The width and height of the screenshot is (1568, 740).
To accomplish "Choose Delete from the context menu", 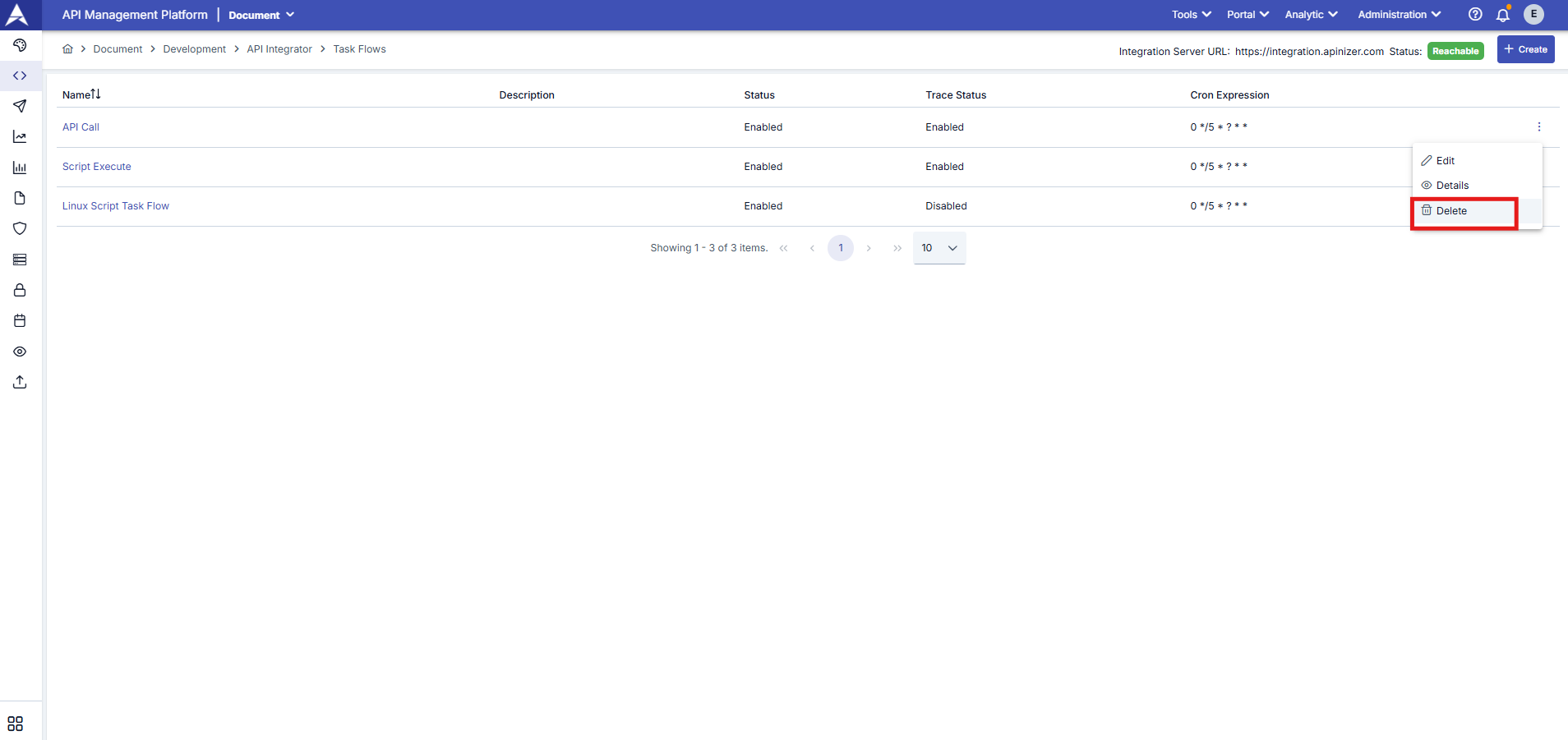I will click(1451, 211).
